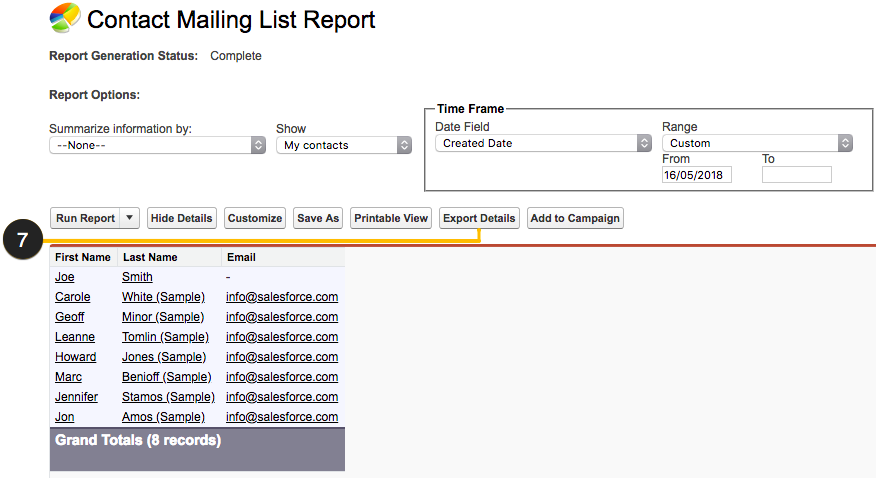
Task: Open contact link Jennifer
Action: 77,397
